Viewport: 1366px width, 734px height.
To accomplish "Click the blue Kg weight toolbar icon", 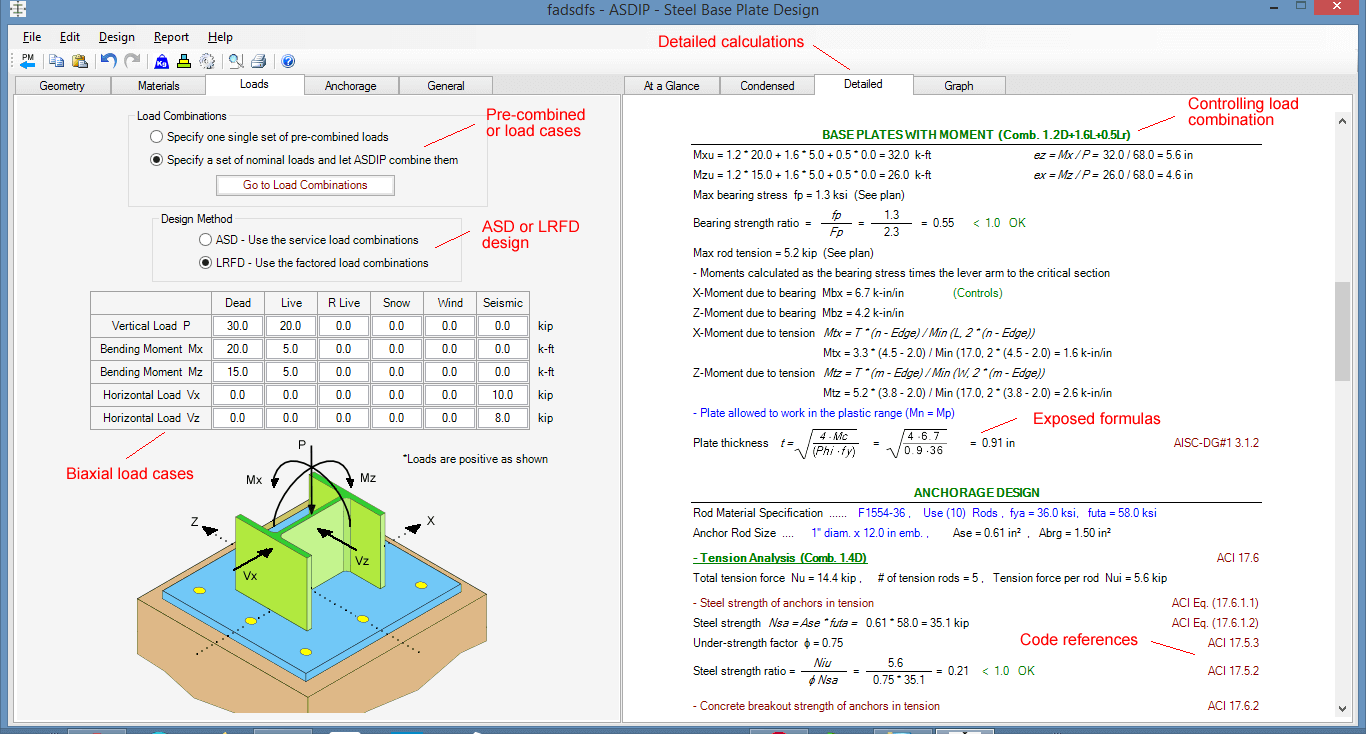I will point(161,61).
